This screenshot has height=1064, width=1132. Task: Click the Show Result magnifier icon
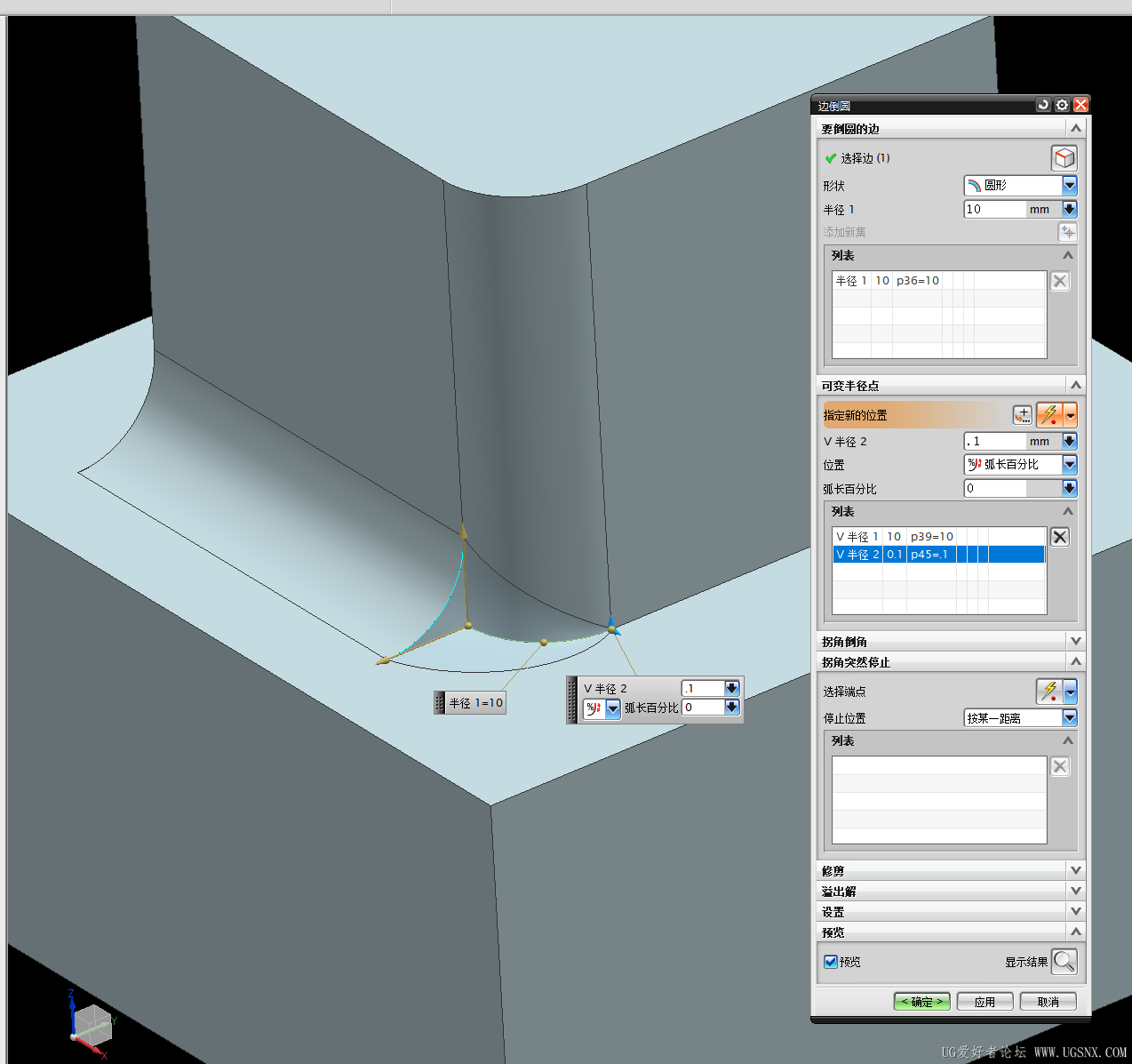tap(1064, 961)
